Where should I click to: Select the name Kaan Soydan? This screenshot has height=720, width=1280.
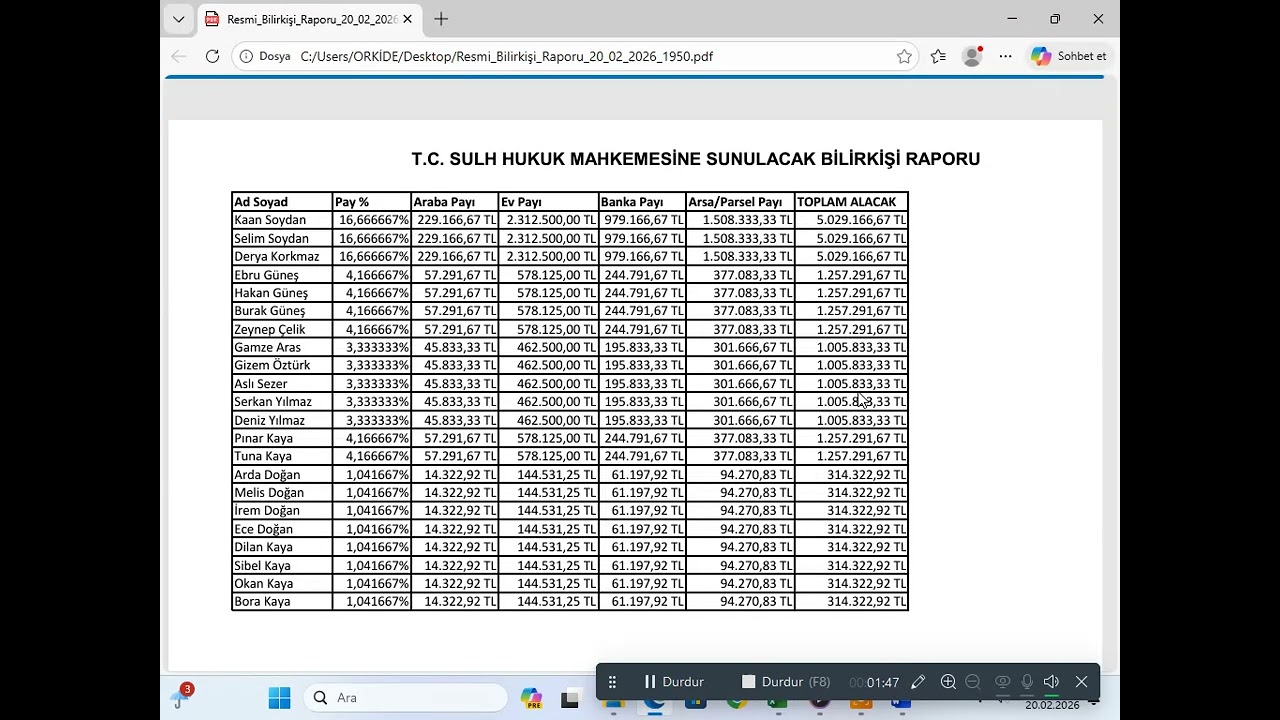click(x=270, y=220)
